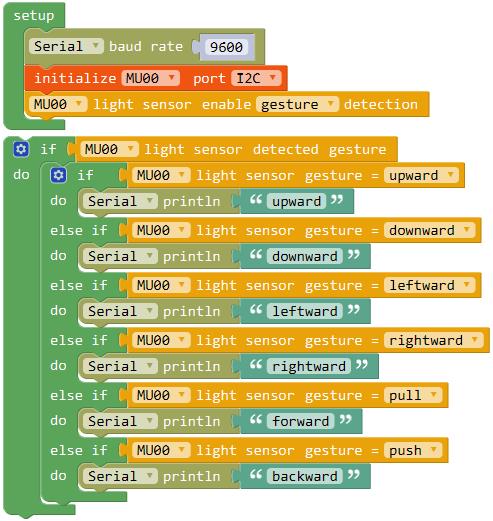Edit the "rightward" text string field
493x521 pixels.
[309, 366]
